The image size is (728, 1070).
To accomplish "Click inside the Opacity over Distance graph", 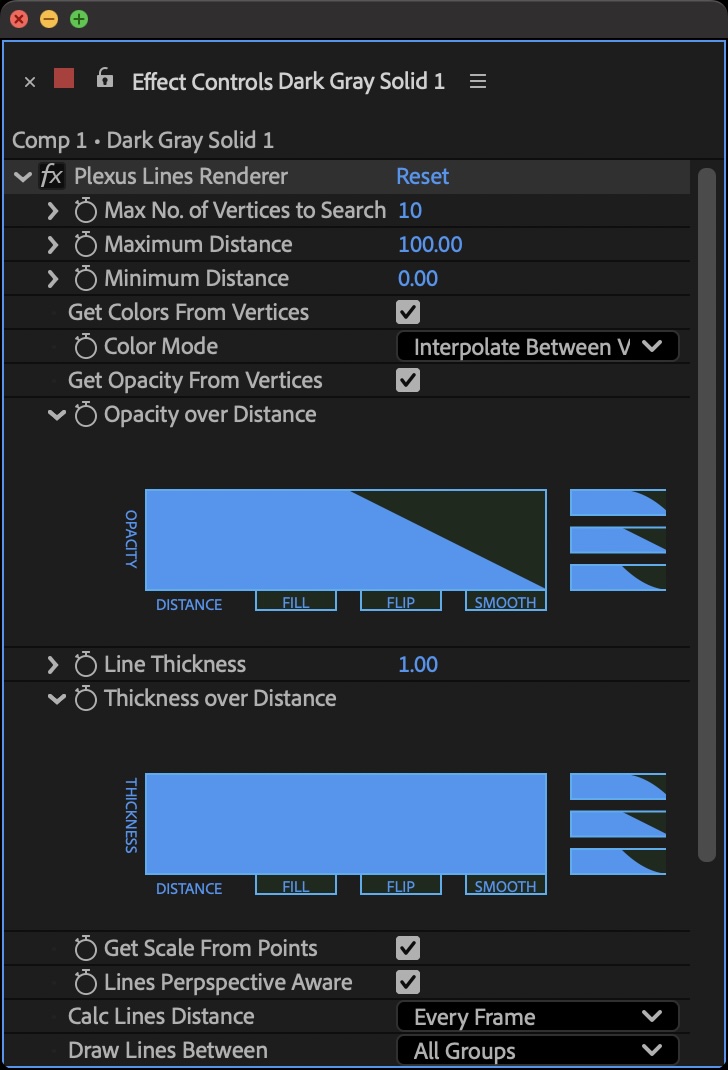I will coord(346,540).
